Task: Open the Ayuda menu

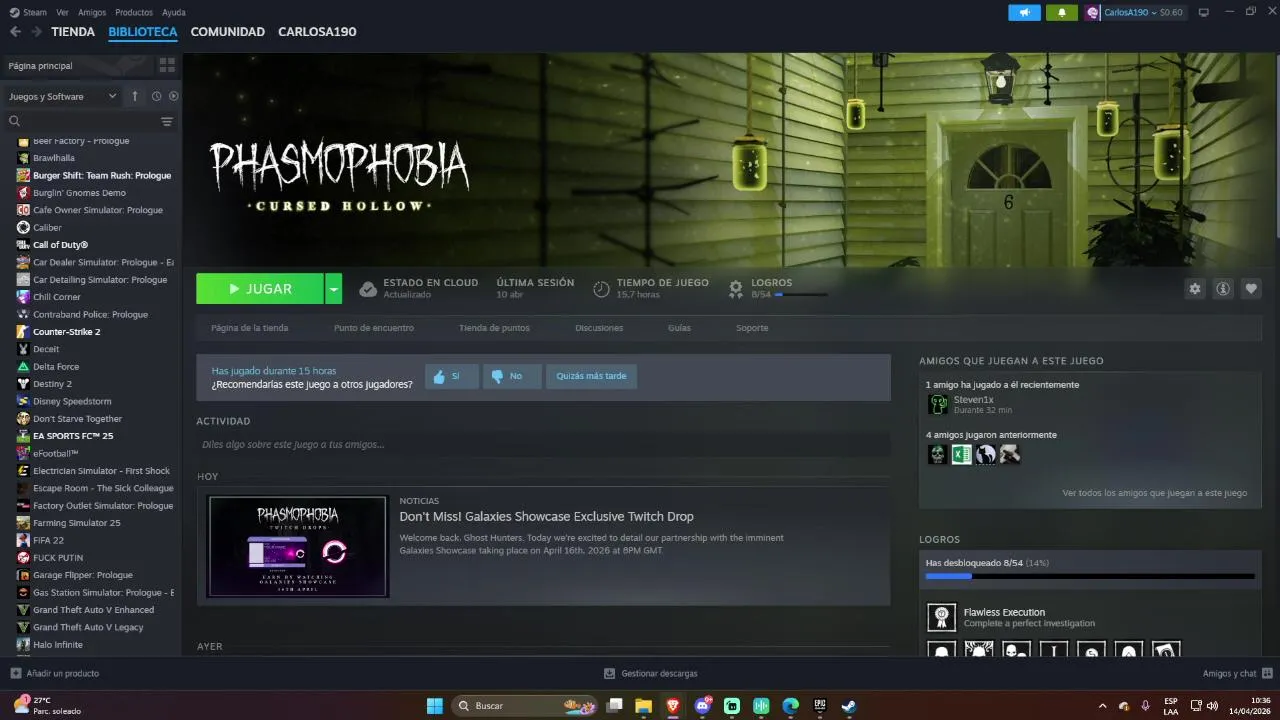Action: pos(174,12)
